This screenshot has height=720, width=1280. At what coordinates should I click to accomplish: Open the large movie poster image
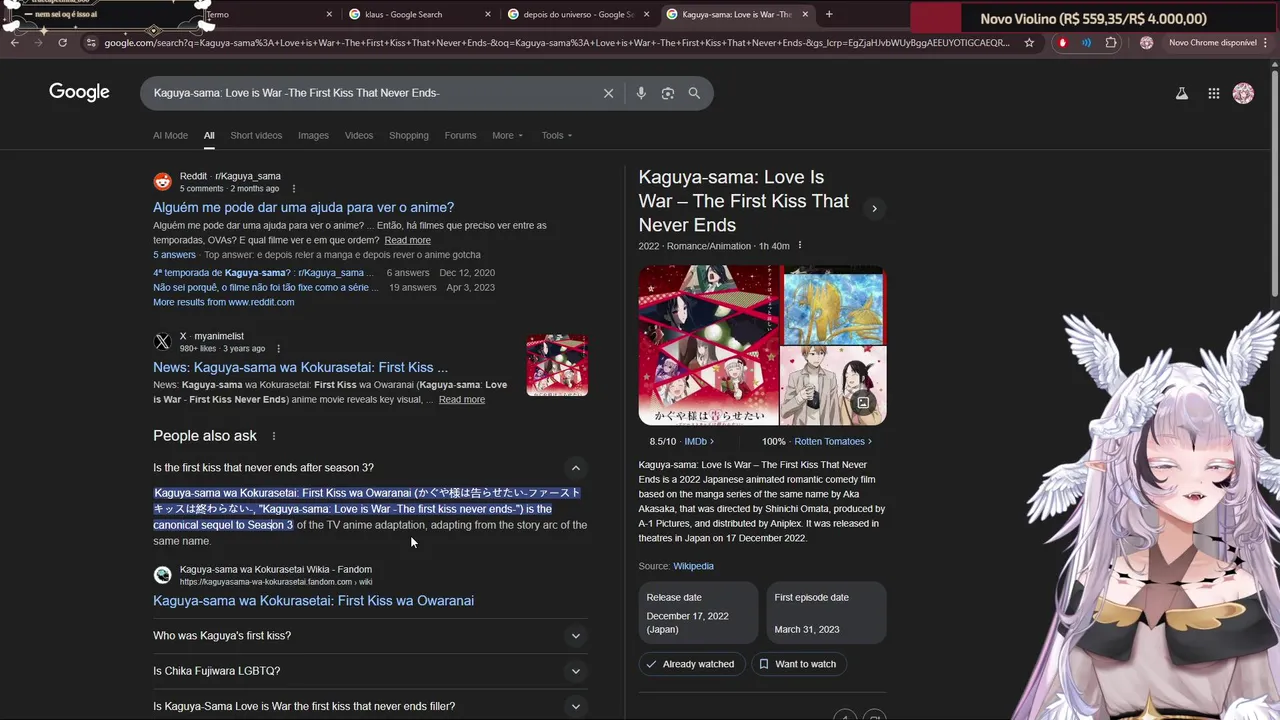click(708, 345)
